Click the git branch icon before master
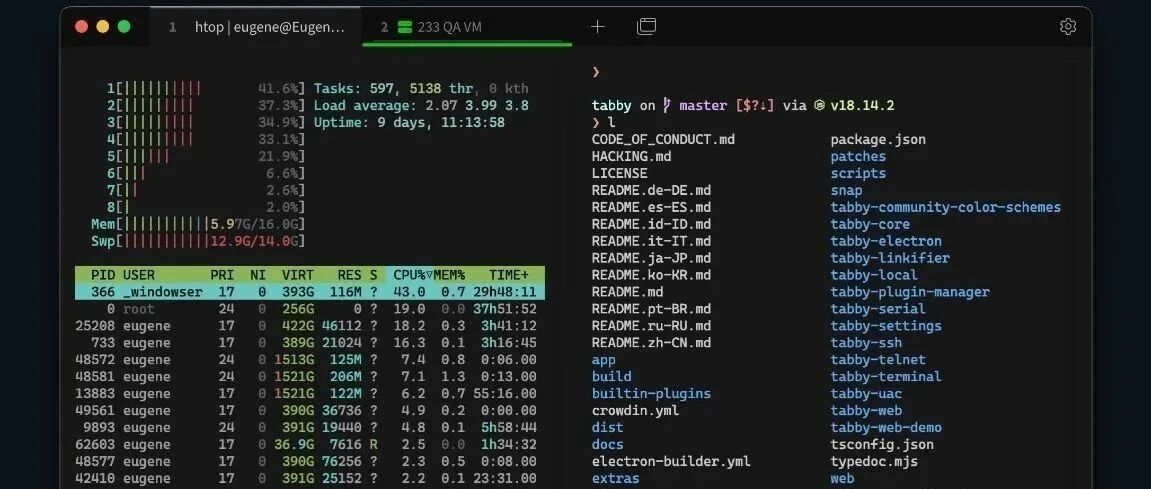The width and height of the screenshot is (1151, 489). [667, 106]
